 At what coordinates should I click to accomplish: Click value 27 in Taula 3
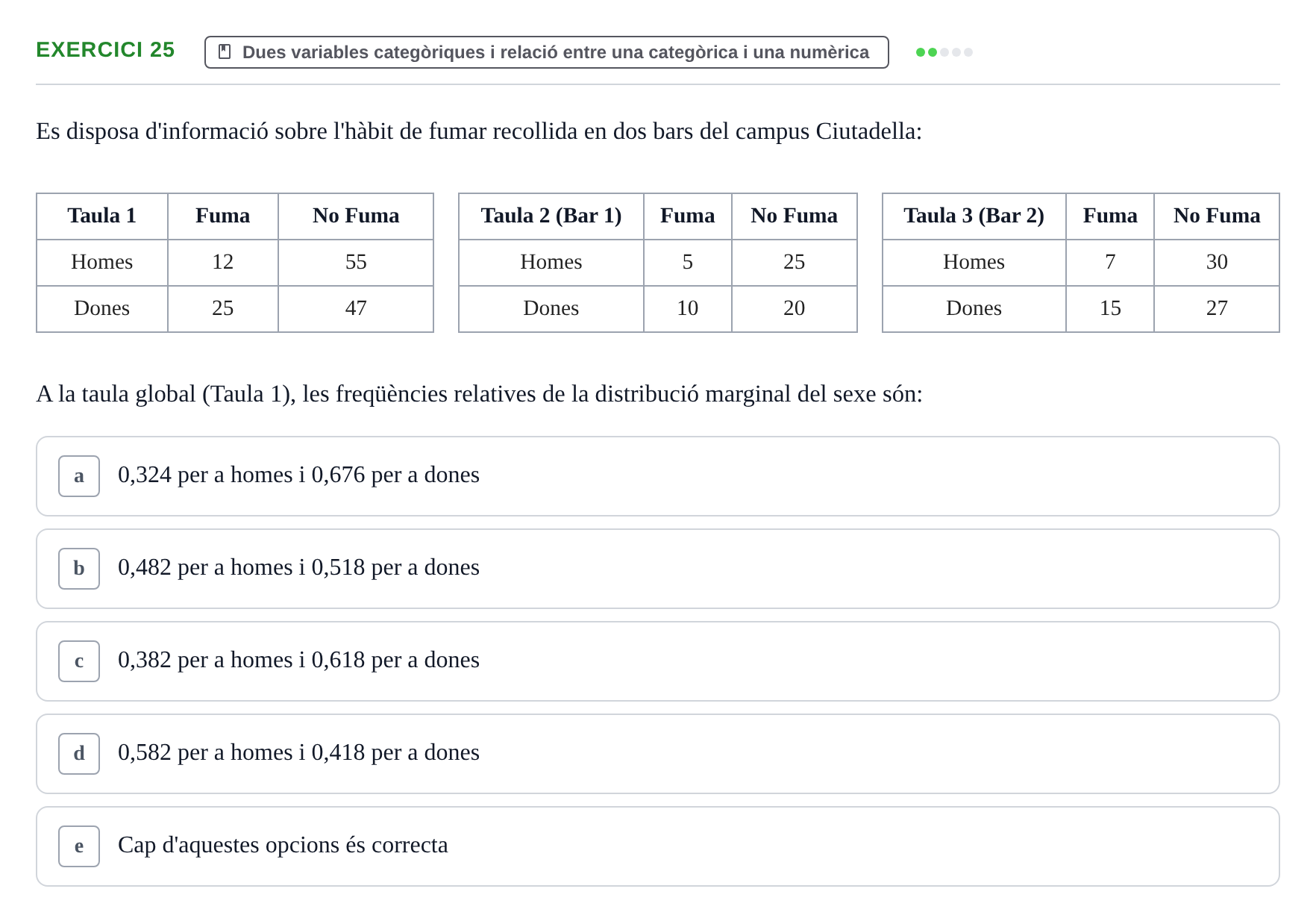tap(1217, 308)
